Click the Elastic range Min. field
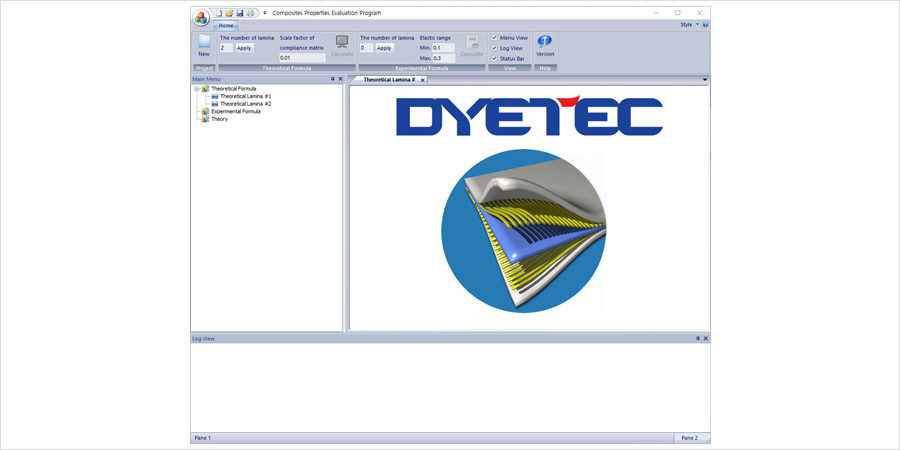The image size is (900, 450). [444, 48]
